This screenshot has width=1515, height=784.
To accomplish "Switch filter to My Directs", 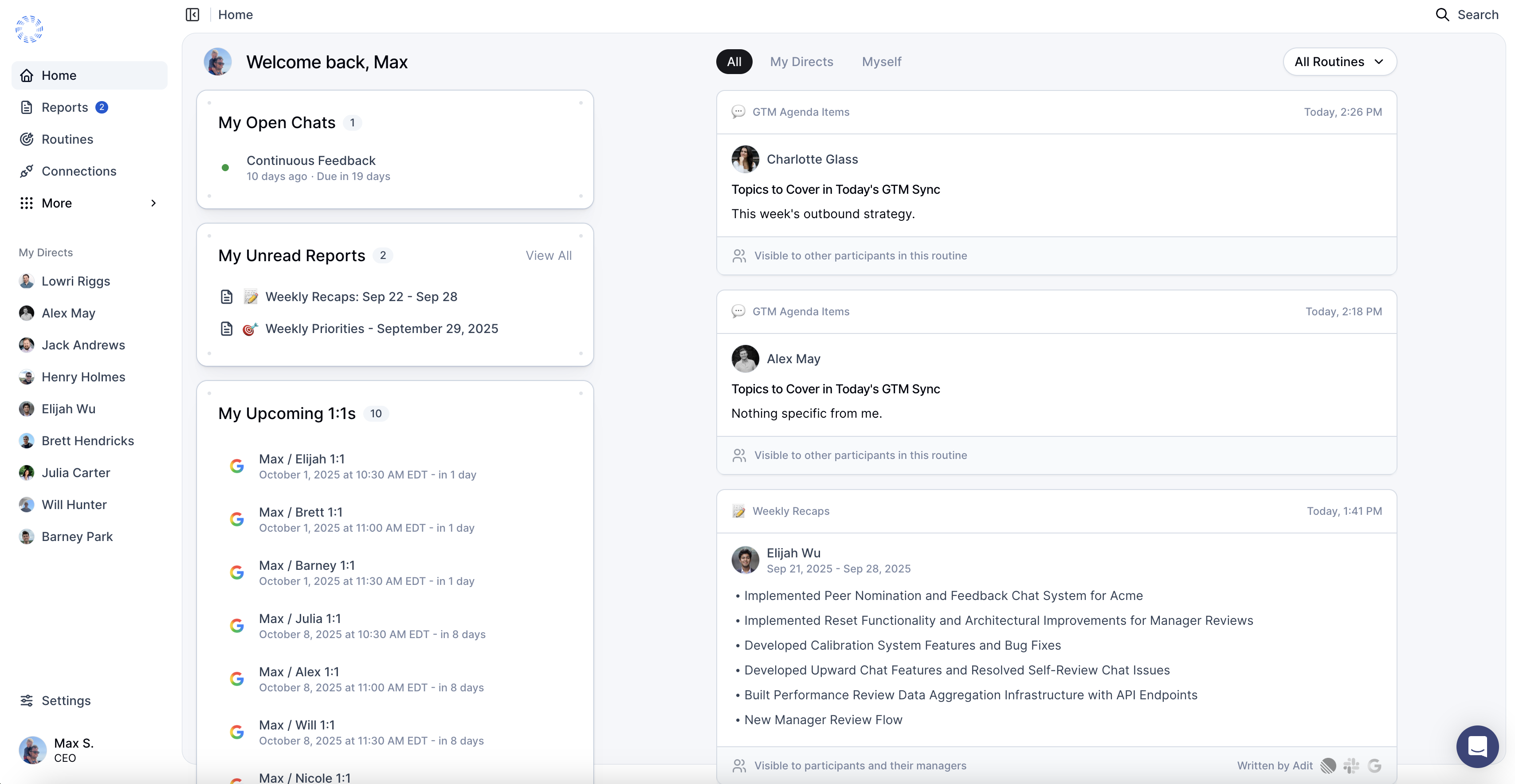I will [801, 62].
